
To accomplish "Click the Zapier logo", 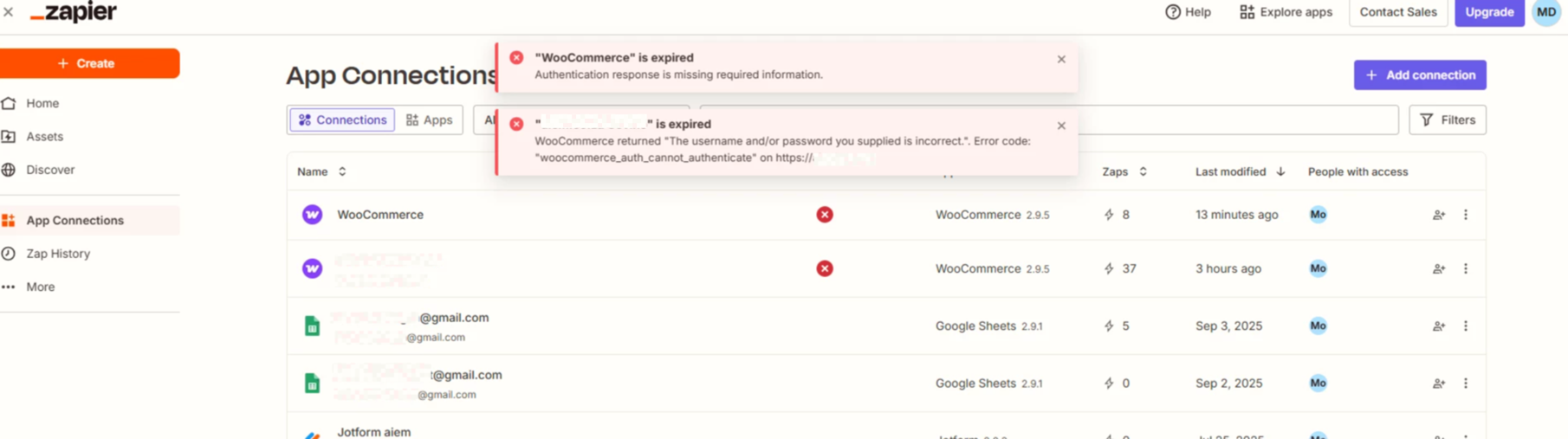I will pyautogui.click(x=74, y=12).
